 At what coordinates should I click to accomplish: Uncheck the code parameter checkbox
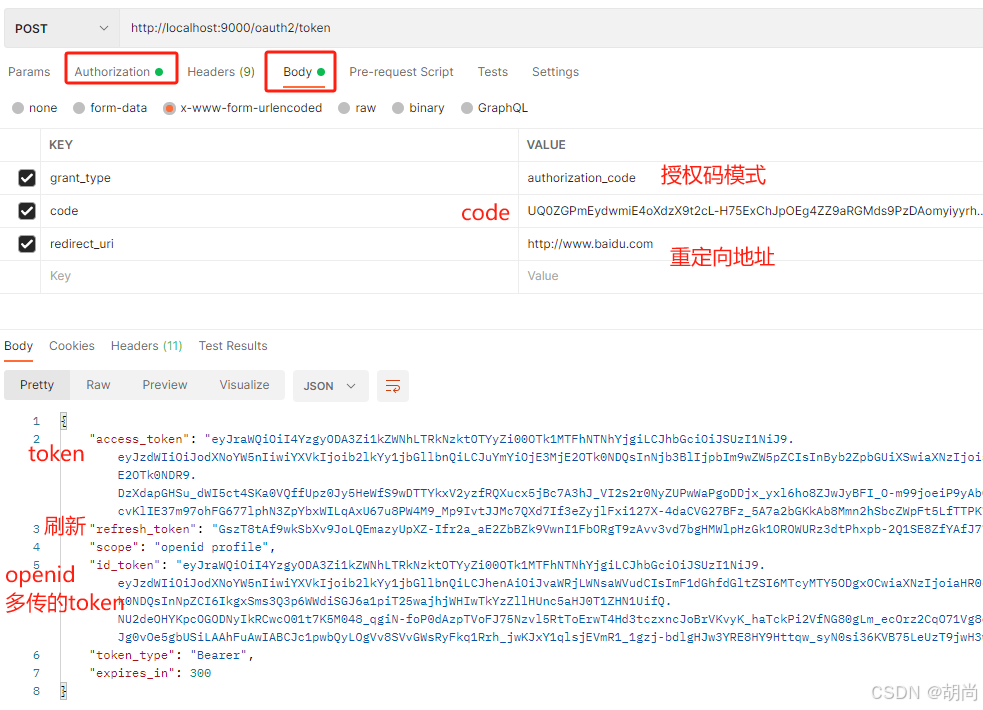point(27,211)
